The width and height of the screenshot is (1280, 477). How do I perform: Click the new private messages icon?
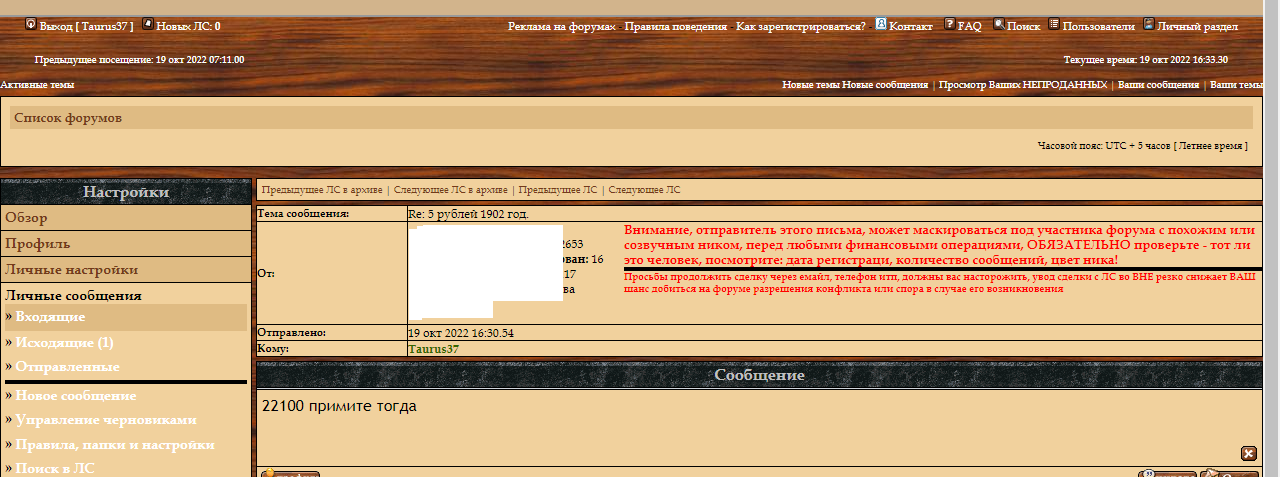[x=148, y=24]
